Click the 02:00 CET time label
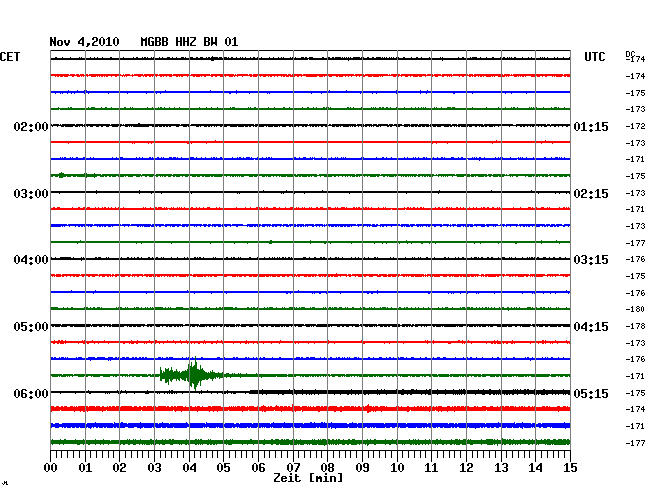The height and width of the screenshot is (494, 650). [x=31, y=126]
